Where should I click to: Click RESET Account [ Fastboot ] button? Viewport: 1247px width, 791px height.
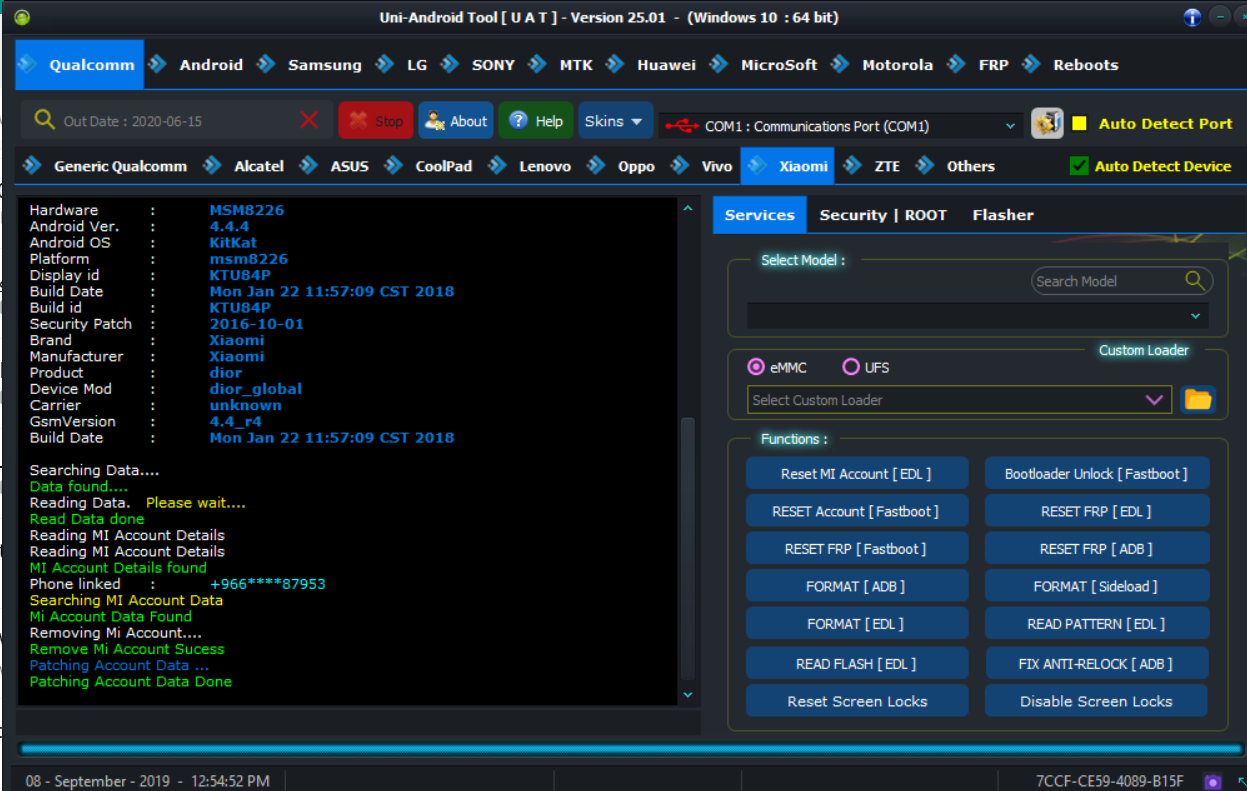tap(857, 511)
